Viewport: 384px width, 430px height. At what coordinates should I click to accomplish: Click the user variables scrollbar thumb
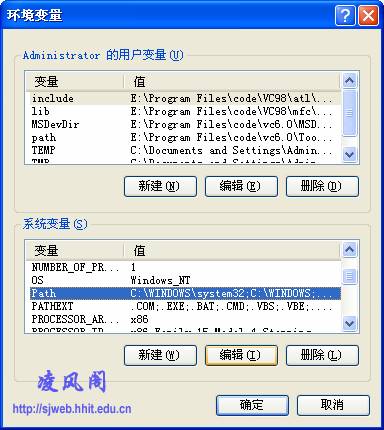pyautogui.click(x=350, y=113)
